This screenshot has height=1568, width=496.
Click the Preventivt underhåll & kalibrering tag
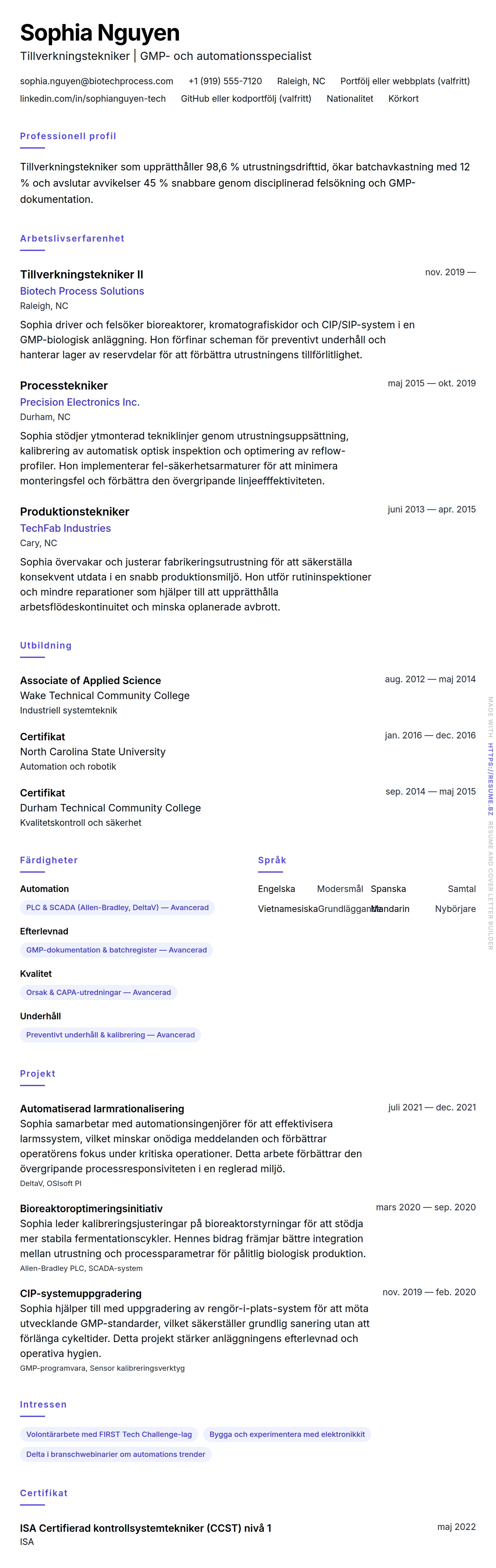click(110, 1035)
